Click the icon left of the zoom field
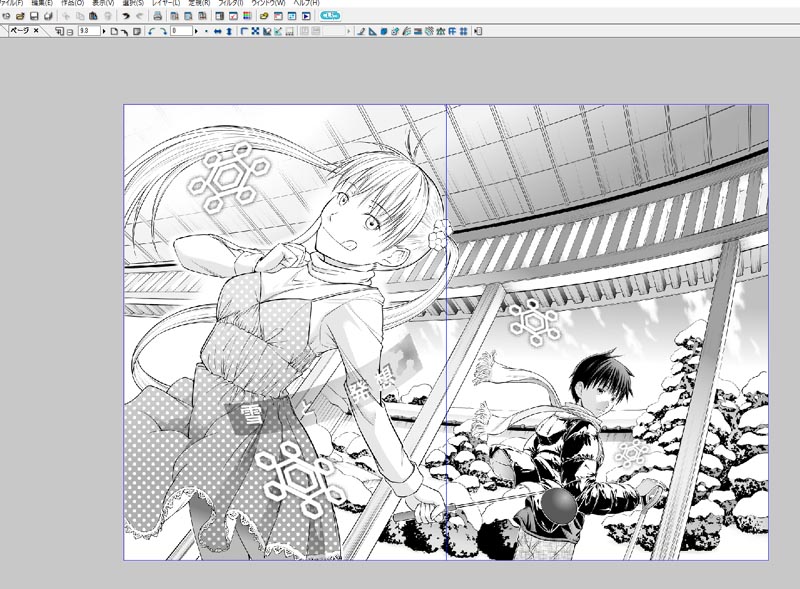This screenshot has width=800, height=589. (x=70, y=32)
